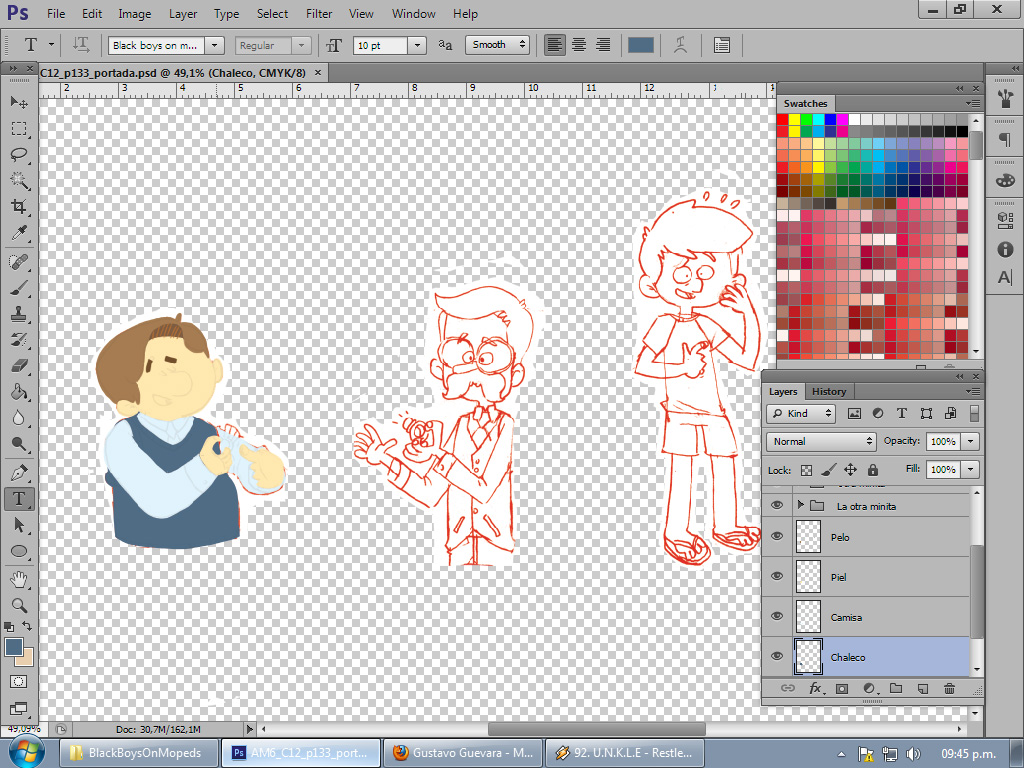Delete the selected layer
Image resolution: width=1024 pixels, height=768 pixels.
pos(950,688)
